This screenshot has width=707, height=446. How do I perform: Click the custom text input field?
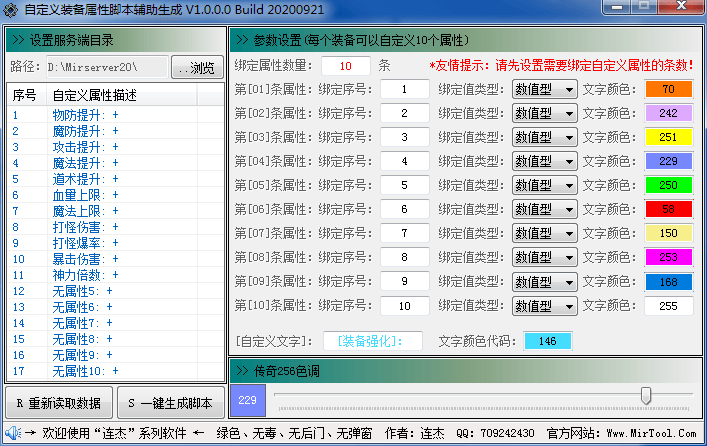pos(372,341)
